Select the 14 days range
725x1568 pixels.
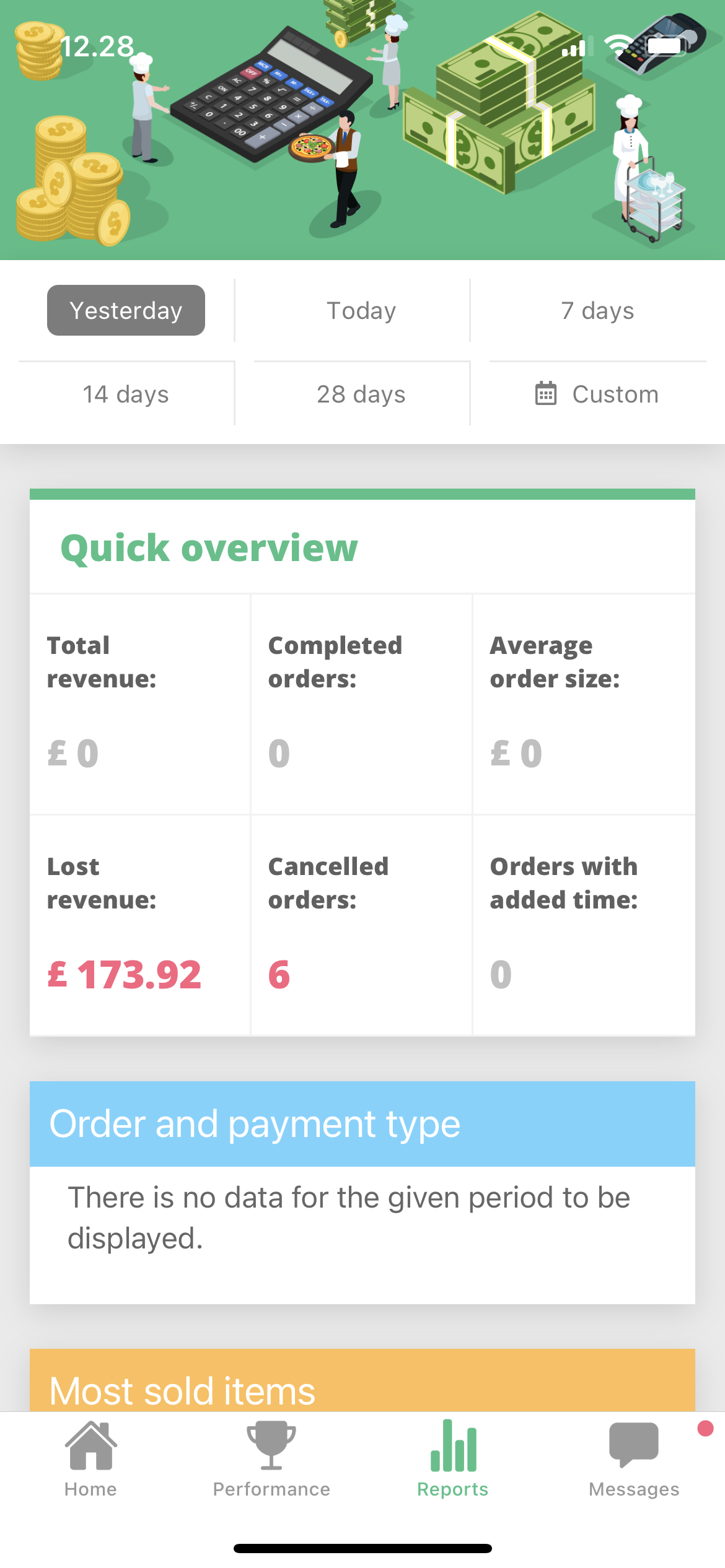point(126,394)
